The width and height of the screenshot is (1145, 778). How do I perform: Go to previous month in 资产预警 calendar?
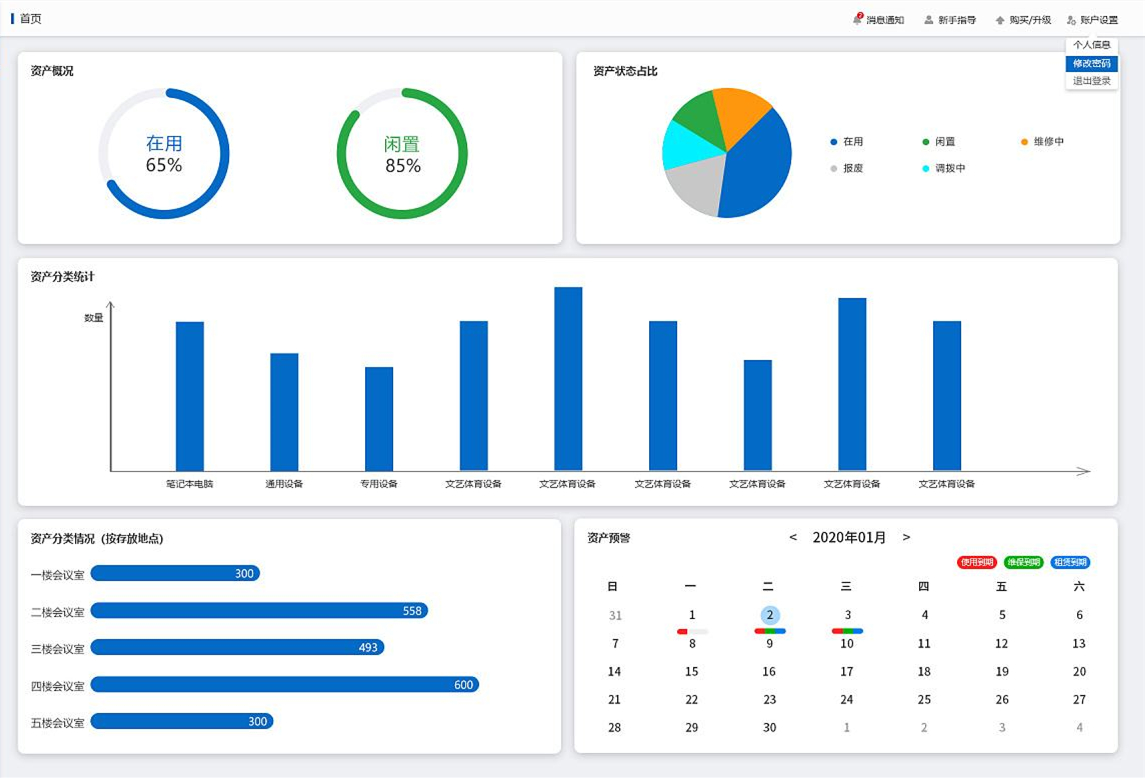[793, 537]
